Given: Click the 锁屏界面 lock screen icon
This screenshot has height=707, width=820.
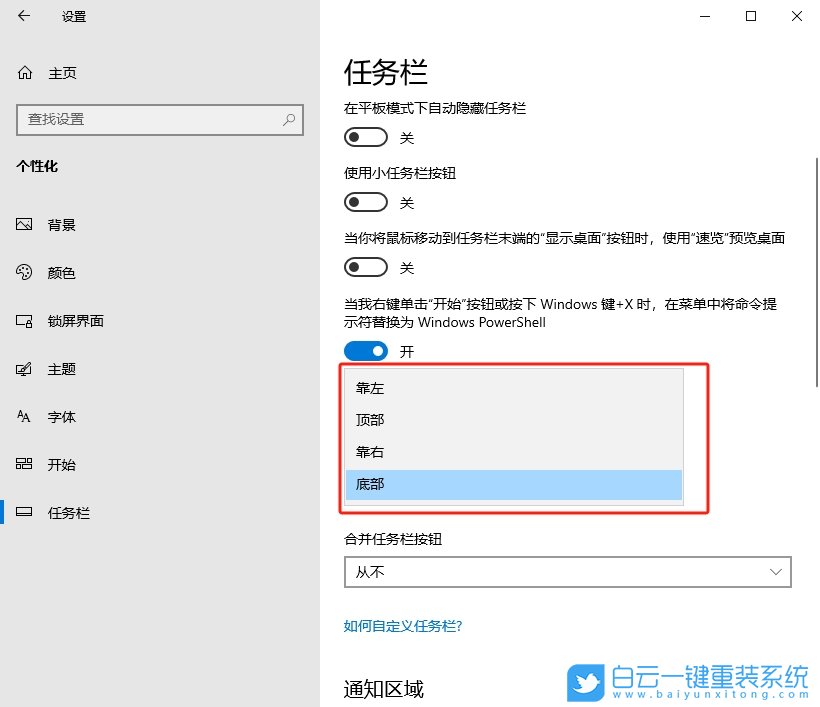Looking at the screenshot, I should pyautogui.click(x=24, y=320).
